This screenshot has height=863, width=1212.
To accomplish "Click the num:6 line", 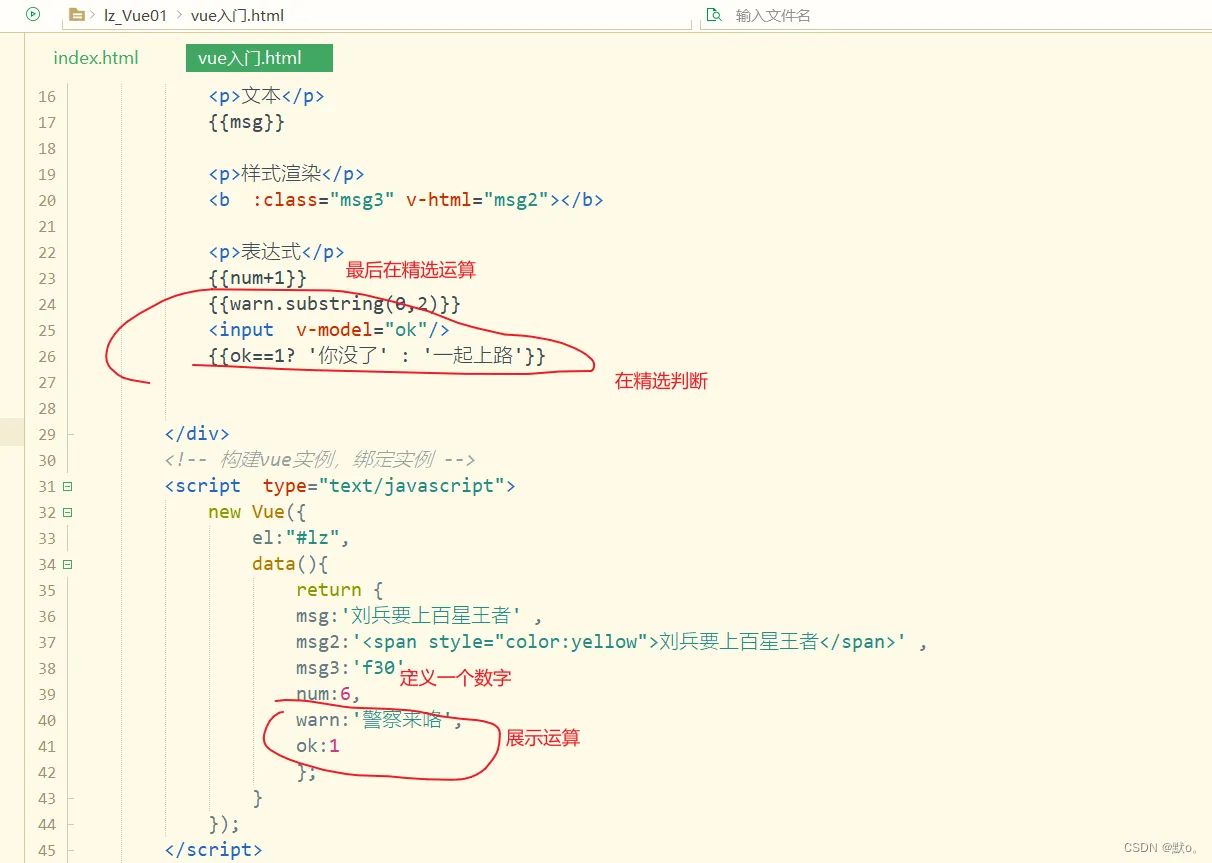I will click(328, 694).
